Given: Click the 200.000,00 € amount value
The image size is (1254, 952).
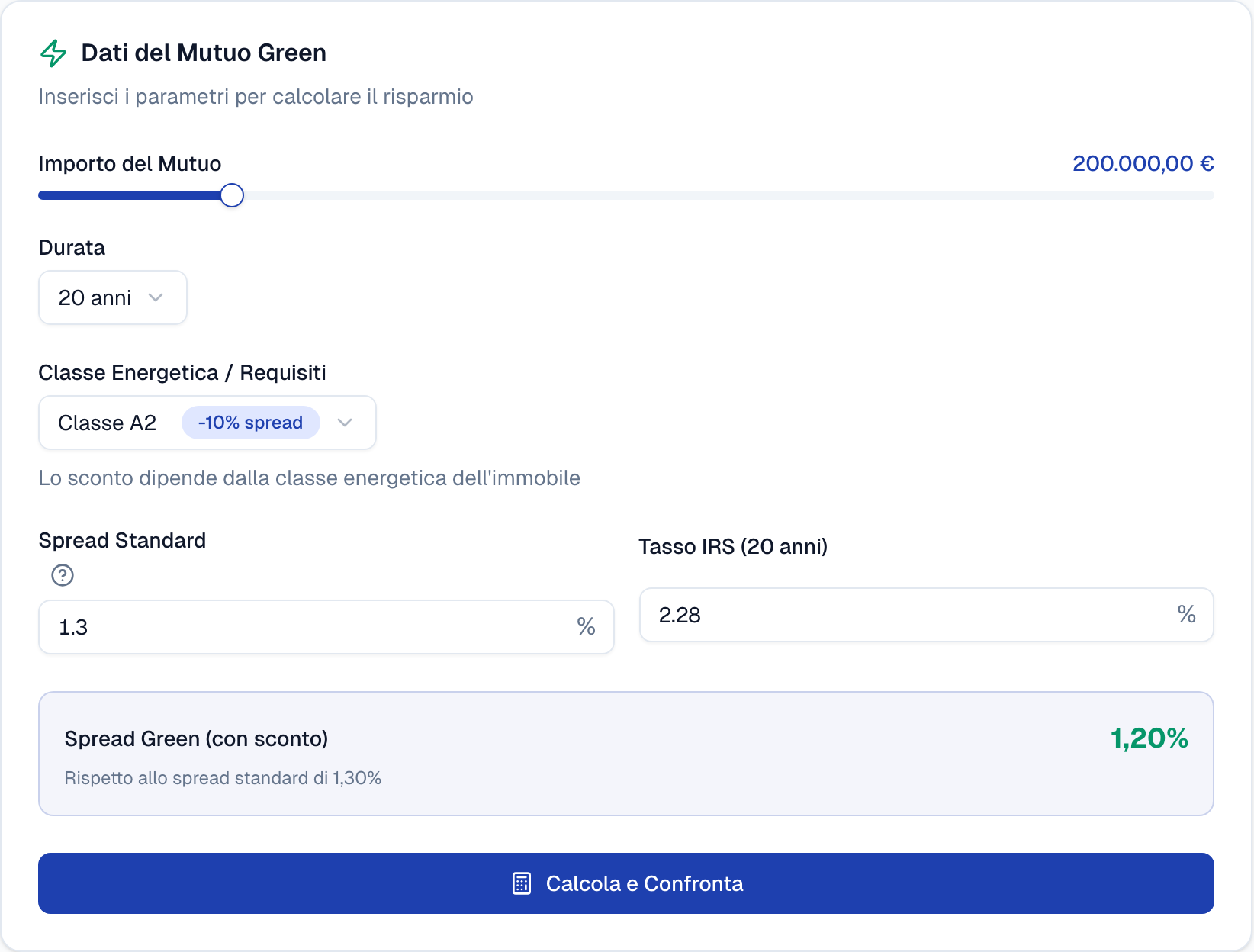Looking at the screenshot, I should (1143, 164).
